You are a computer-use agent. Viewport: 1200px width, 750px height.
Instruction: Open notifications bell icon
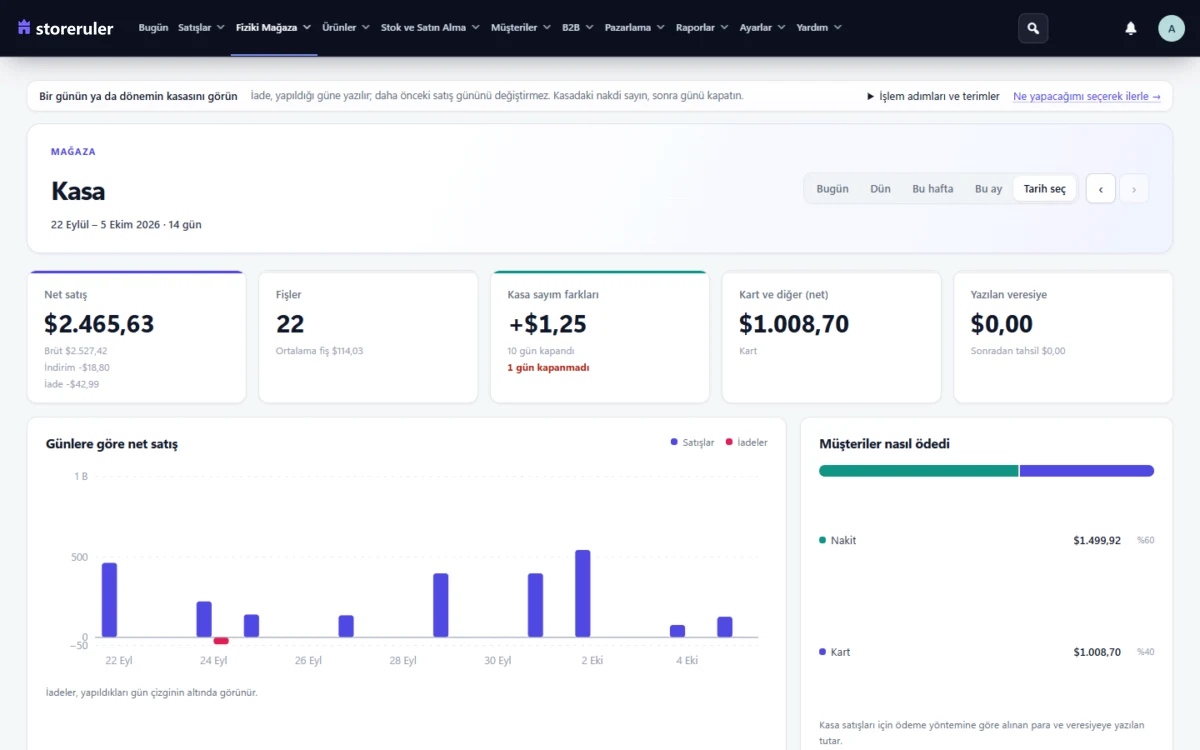(1131, 28)
